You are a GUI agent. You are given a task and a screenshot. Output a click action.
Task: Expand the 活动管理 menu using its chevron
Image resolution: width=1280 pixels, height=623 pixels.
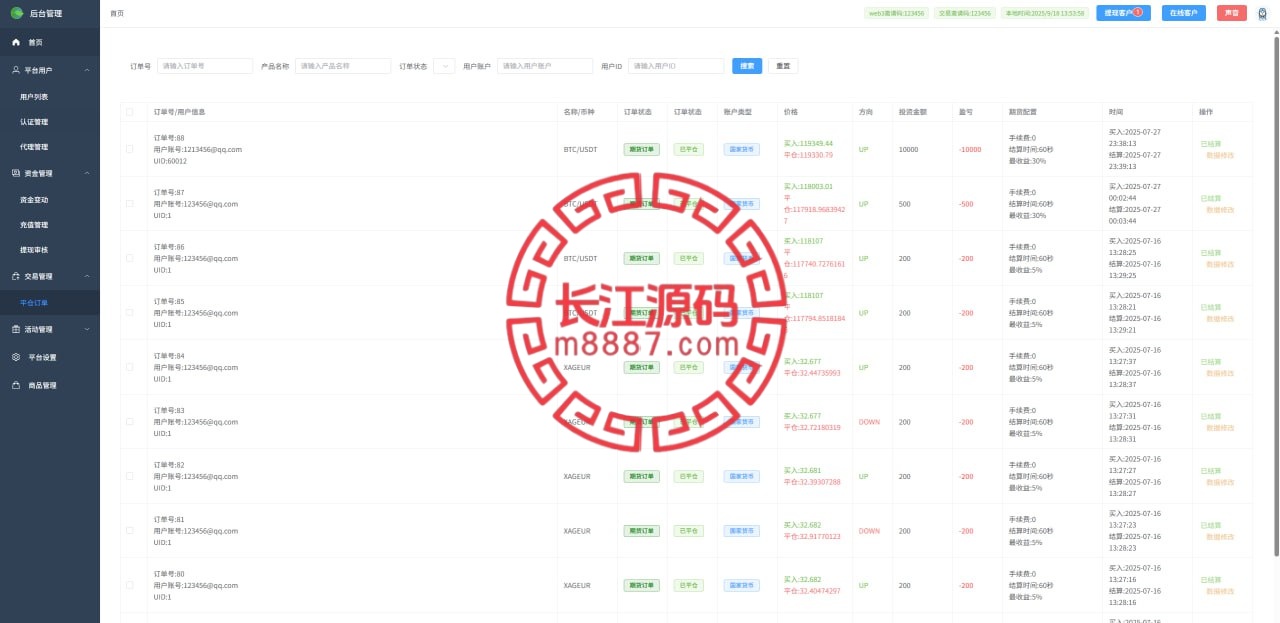coord(87,329)
